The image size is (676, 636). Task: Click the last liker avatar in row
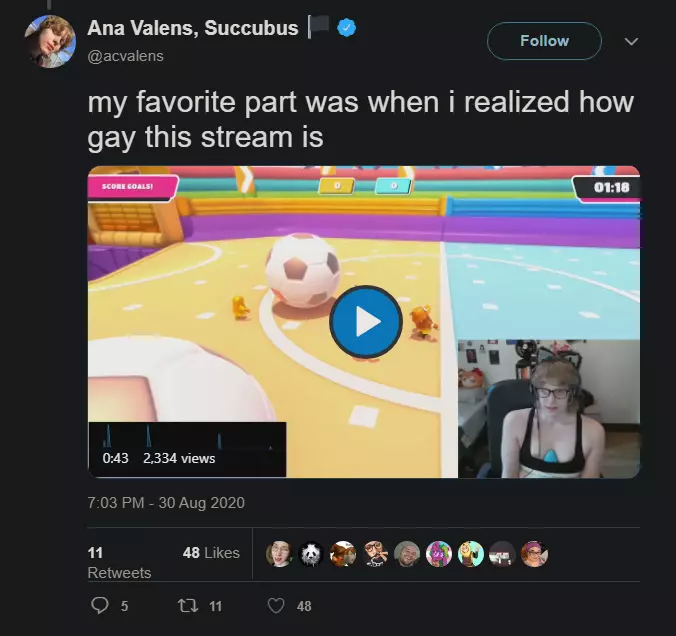pyautogui.click(x=534, y=554)
